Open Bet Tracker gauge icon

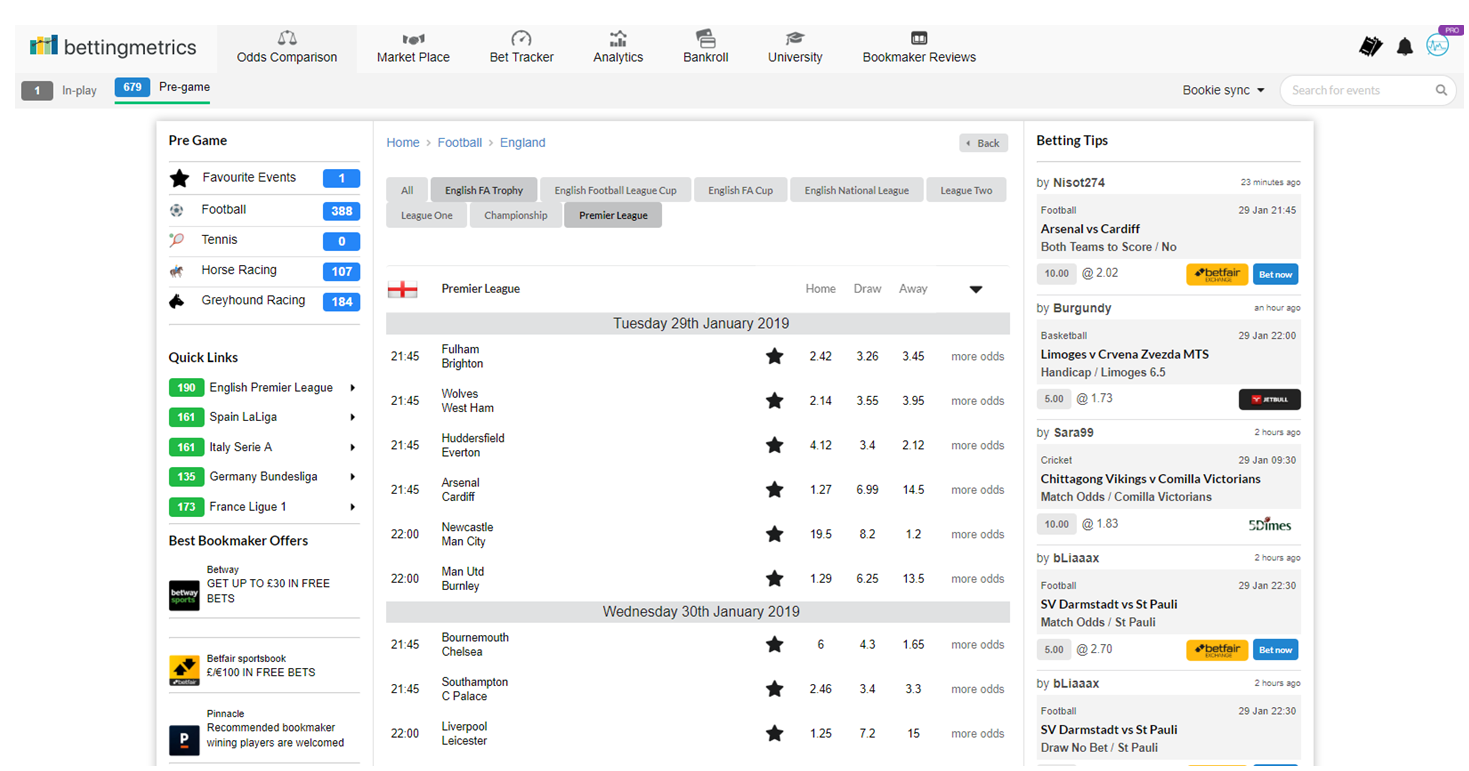pyautogui.click(x=521, y=39)
